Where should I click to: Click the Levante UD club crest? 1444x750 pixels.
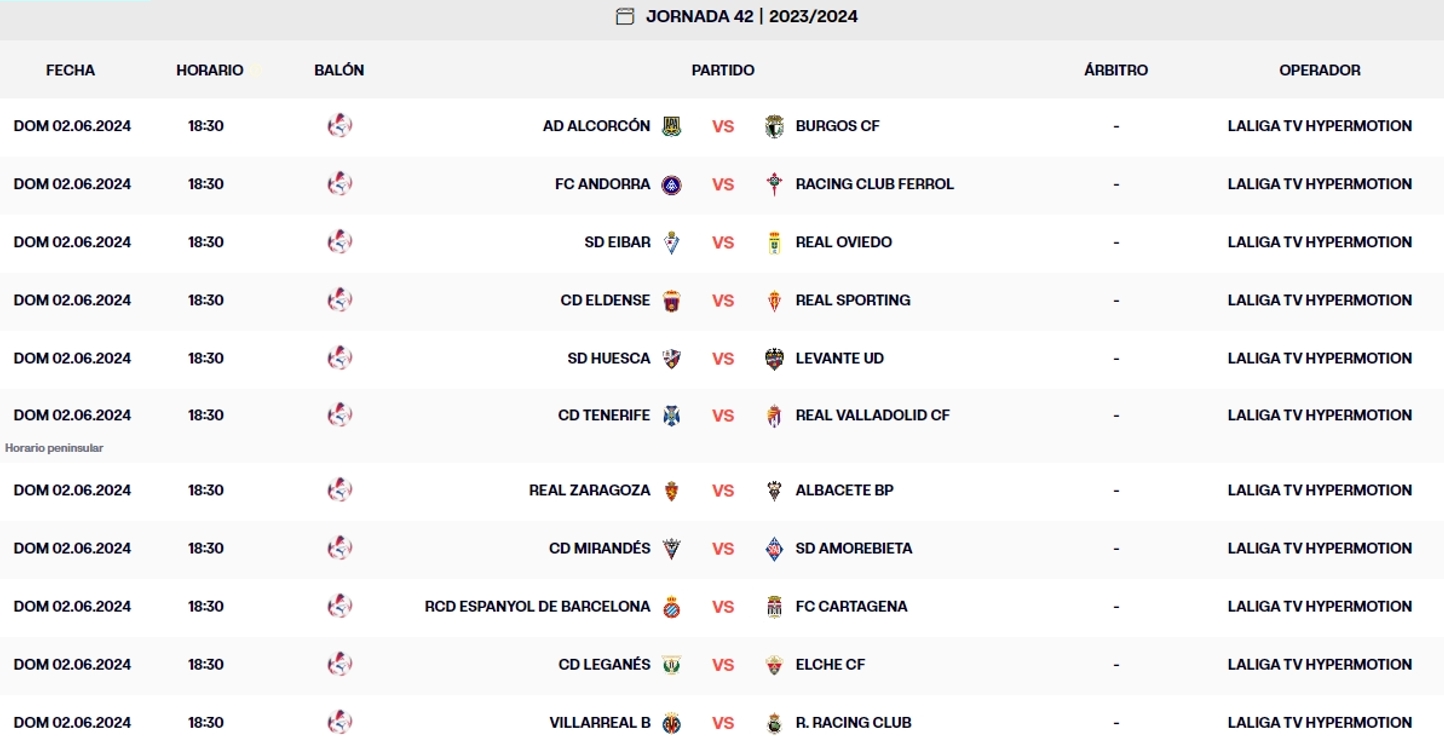pos(774,358)
